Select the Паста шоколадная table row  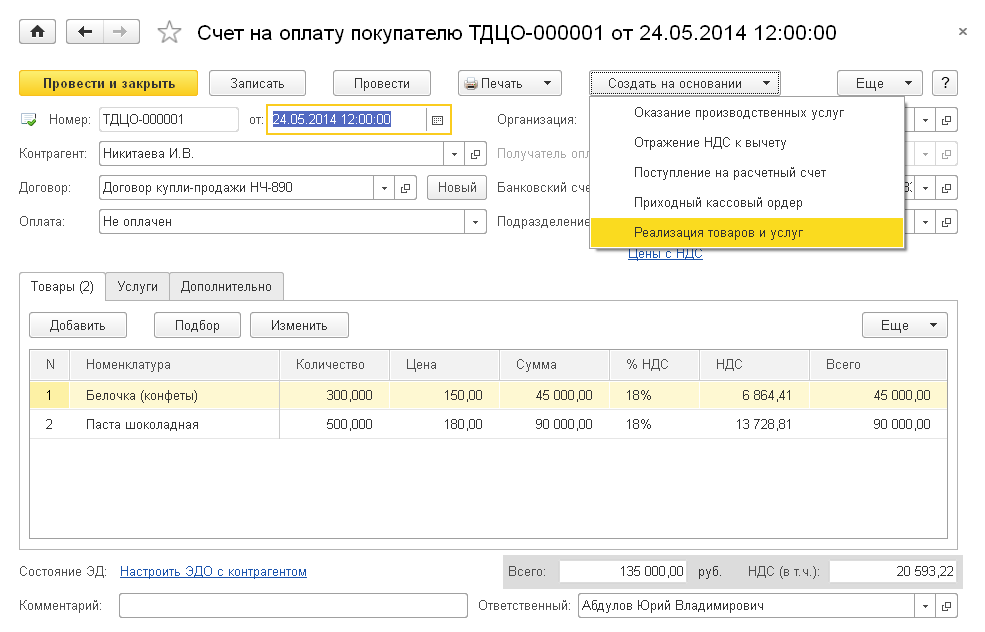[142, 424]
